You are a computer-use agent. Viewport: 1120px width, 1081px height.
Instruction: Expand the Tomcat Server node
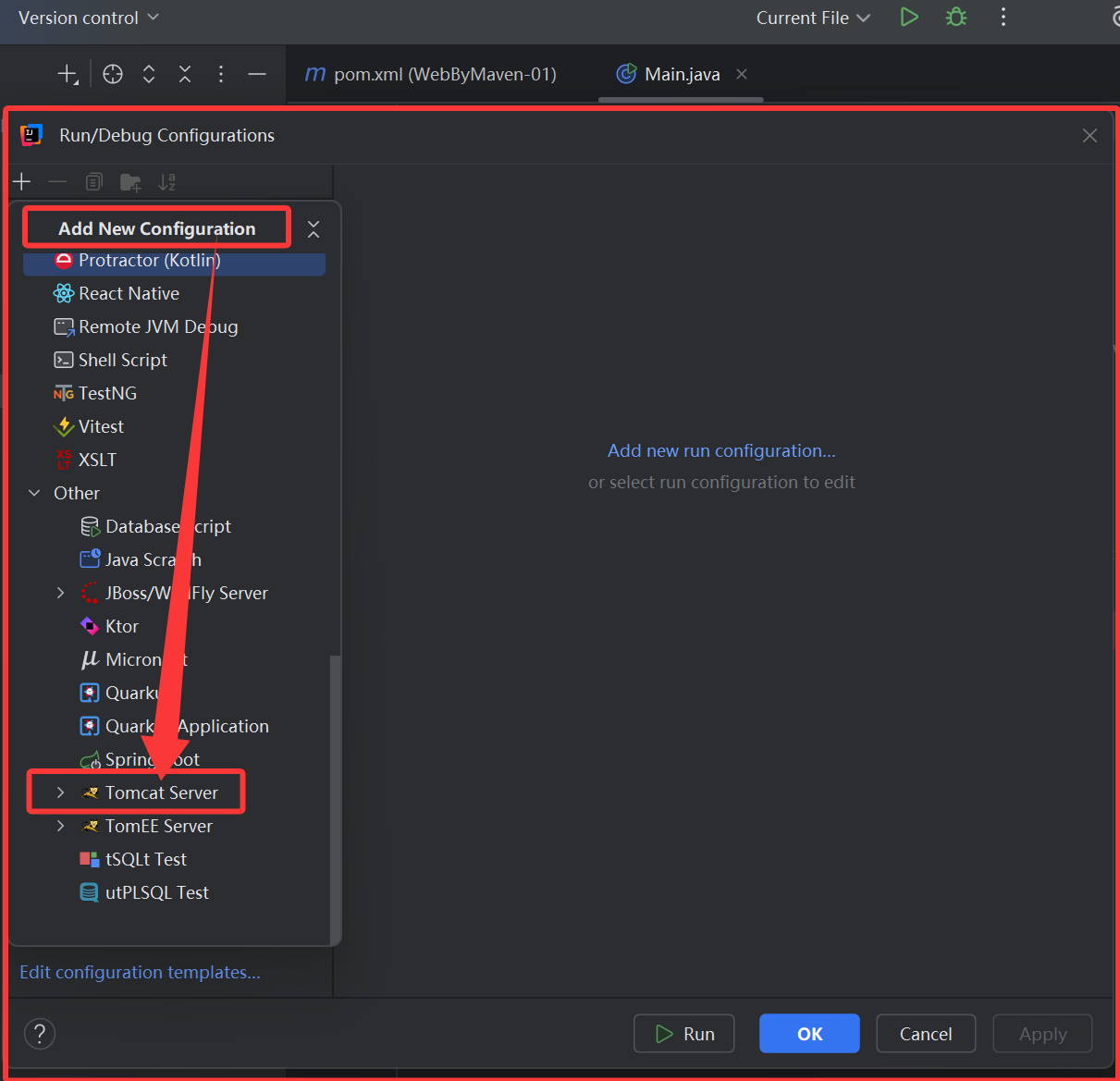coord(61,792)
